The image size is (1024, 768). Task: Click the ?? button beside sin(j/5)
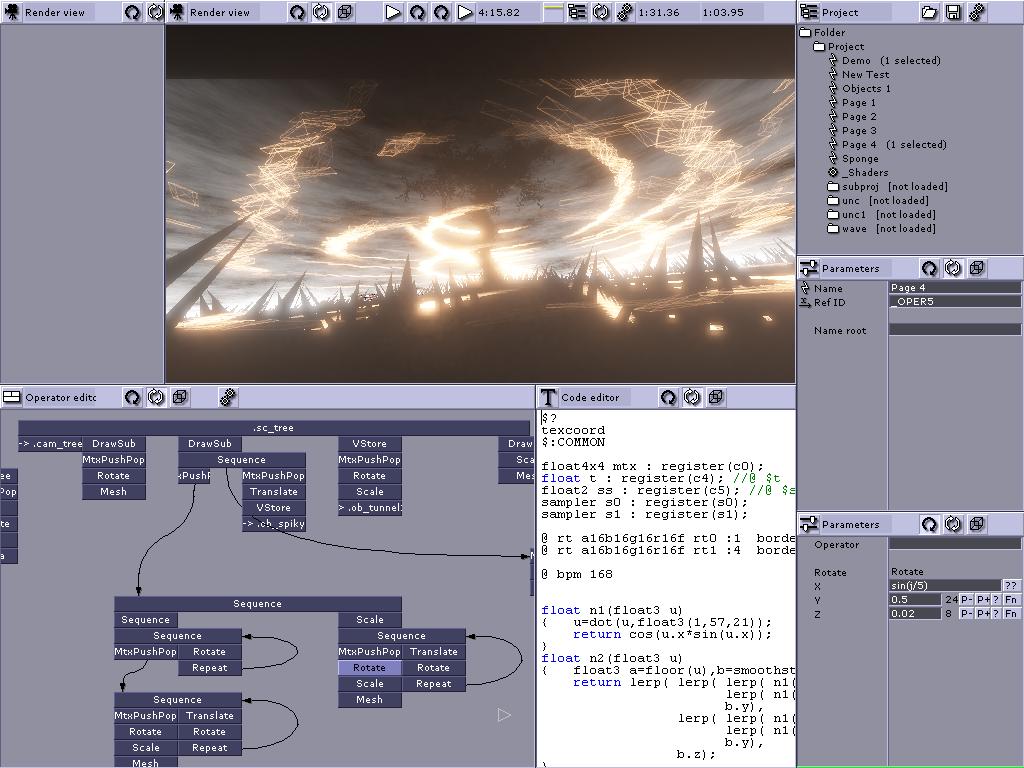click(1012, 584)
